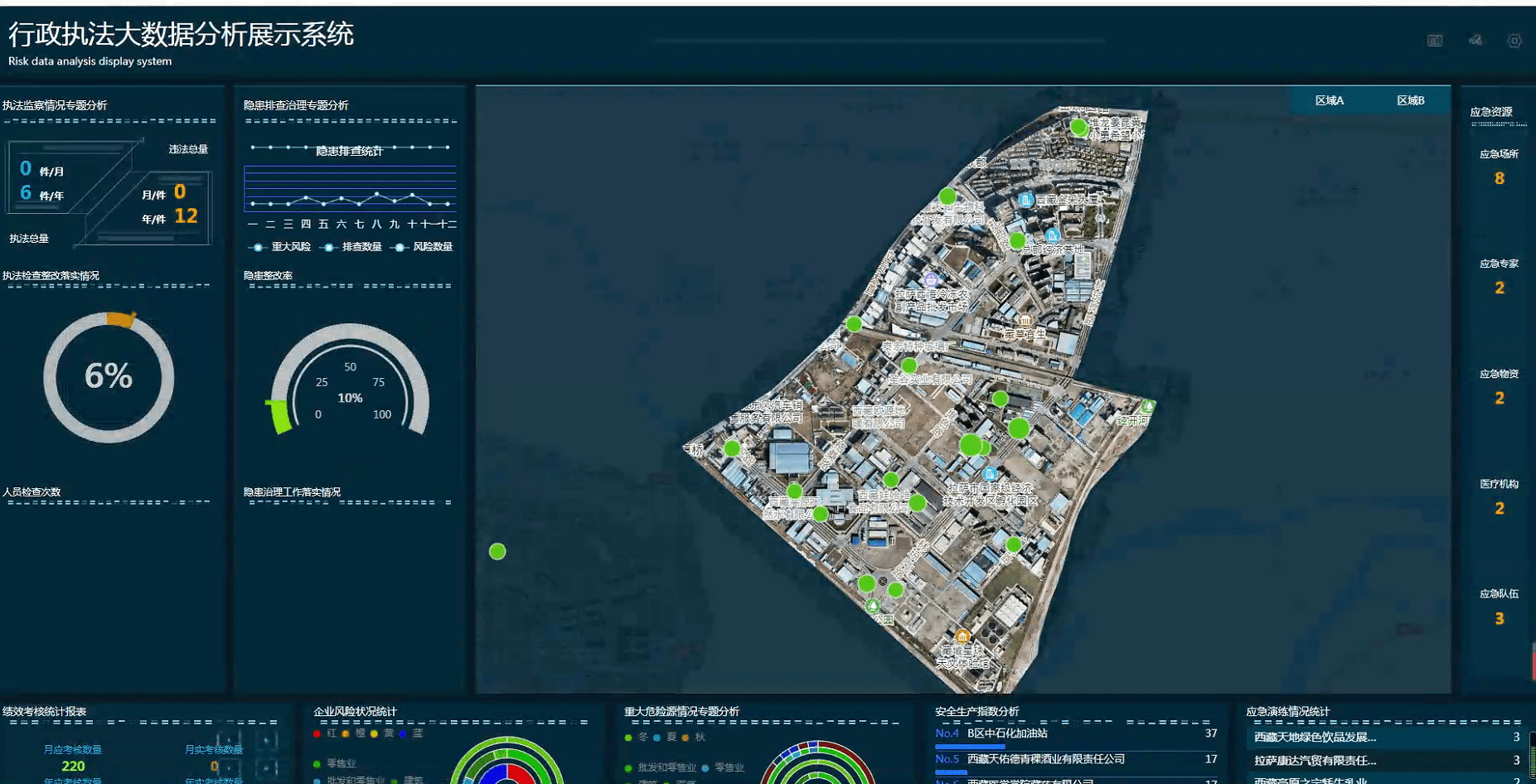Click the screen display icon in the header

(x=1435, y=41)
